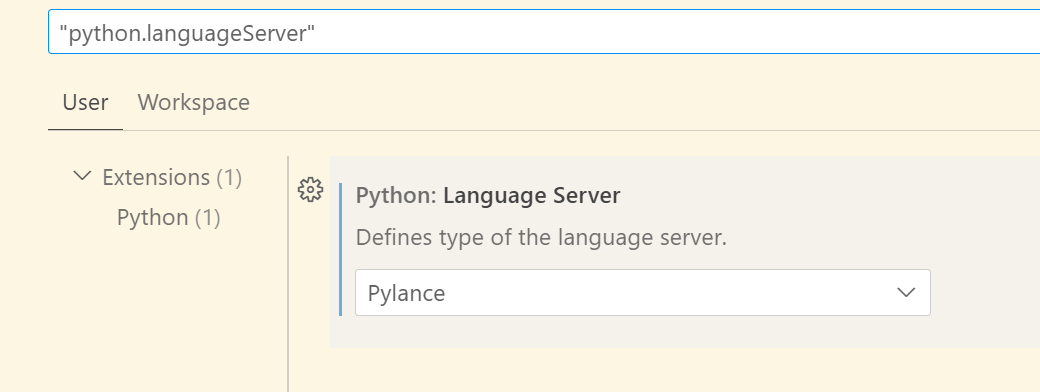Open the Pylance language server dropdown
The image size is (1040, 392).
(643, 293)
